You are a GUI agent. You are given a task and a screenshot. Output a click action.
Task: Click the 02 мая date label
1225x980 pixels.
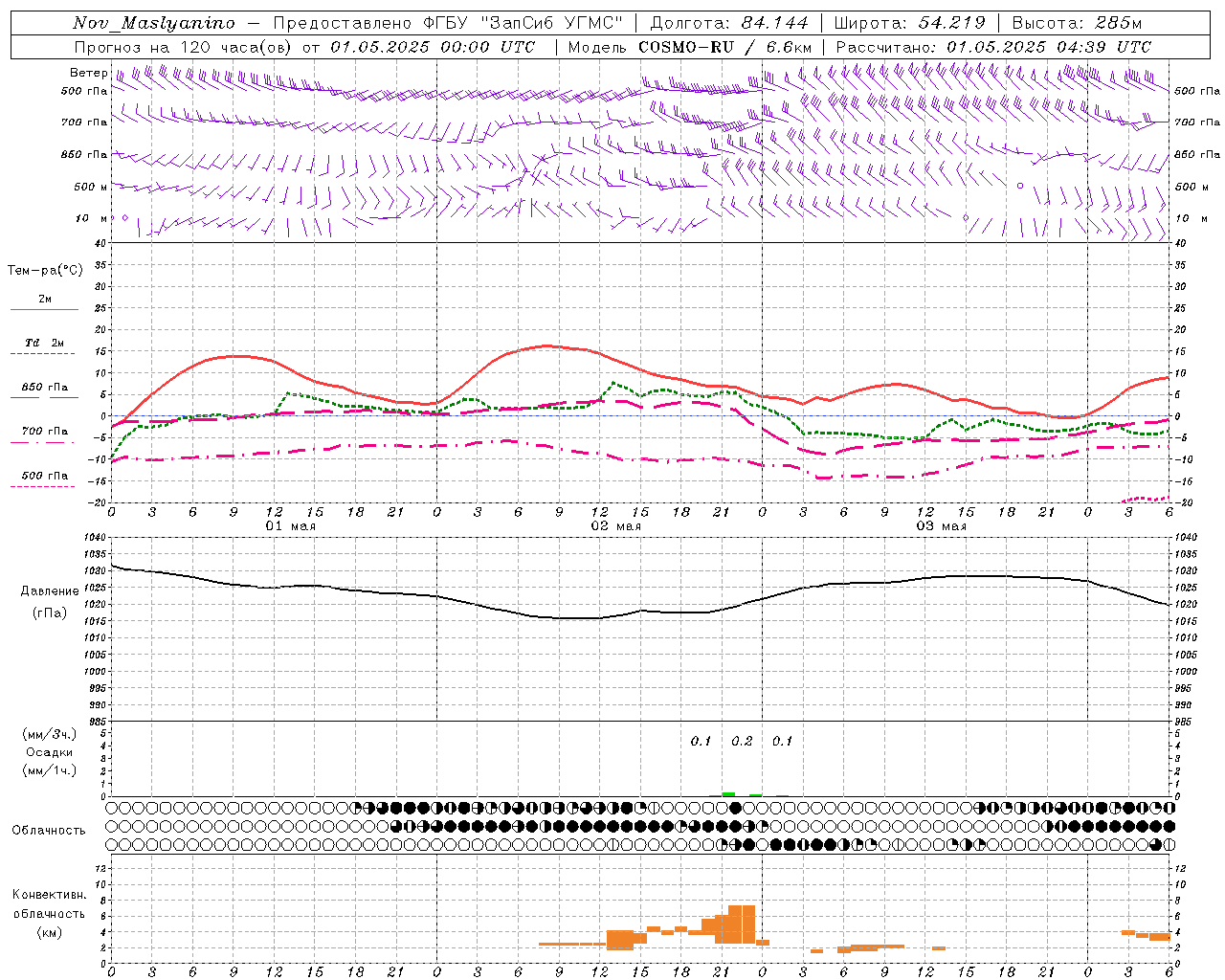[x=615, y=526]
